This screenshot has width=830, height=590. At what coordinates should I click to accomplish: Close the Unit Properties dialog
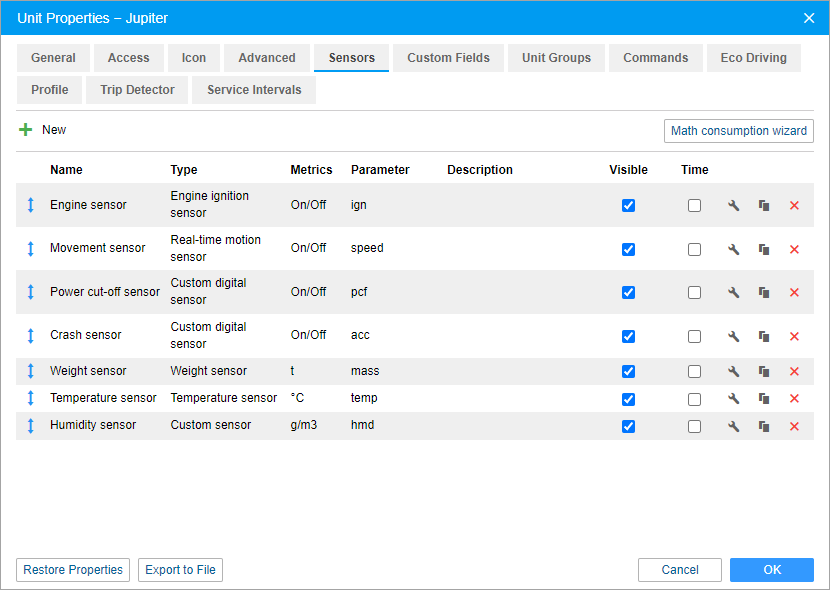[808, 18]
